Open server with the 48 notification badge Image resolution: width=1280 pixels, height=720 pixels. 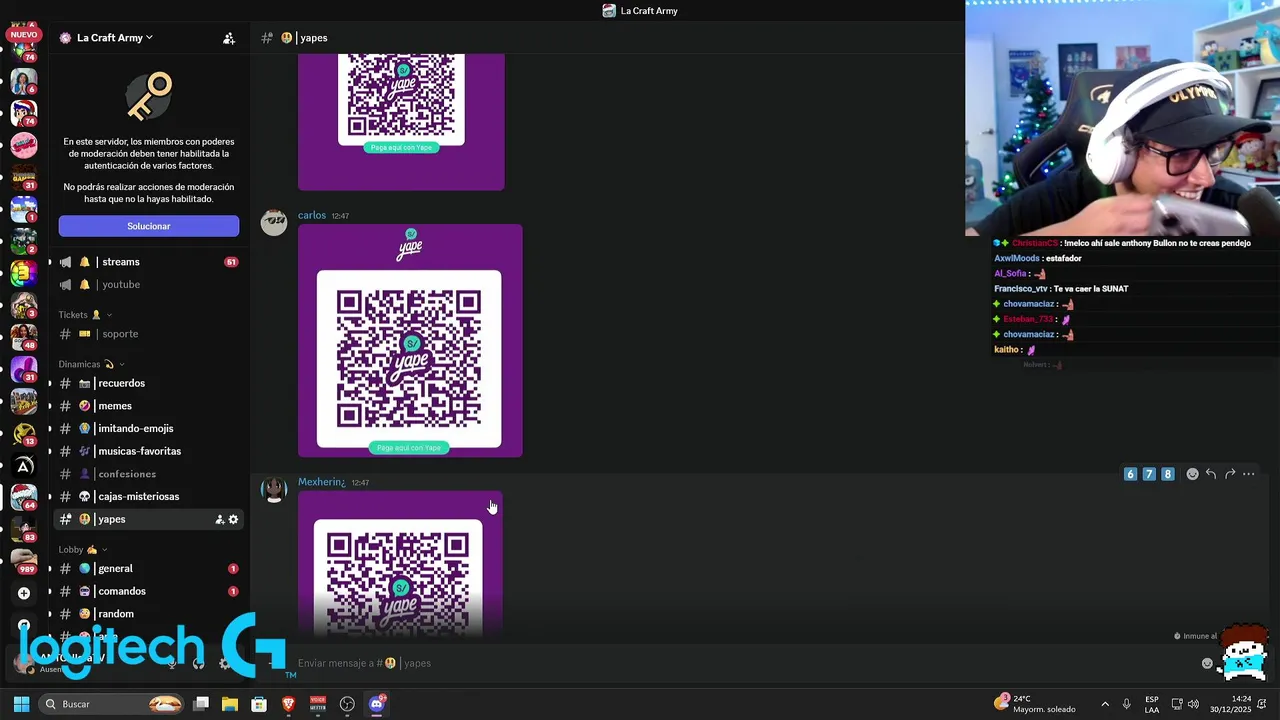[x=24, y=337]
